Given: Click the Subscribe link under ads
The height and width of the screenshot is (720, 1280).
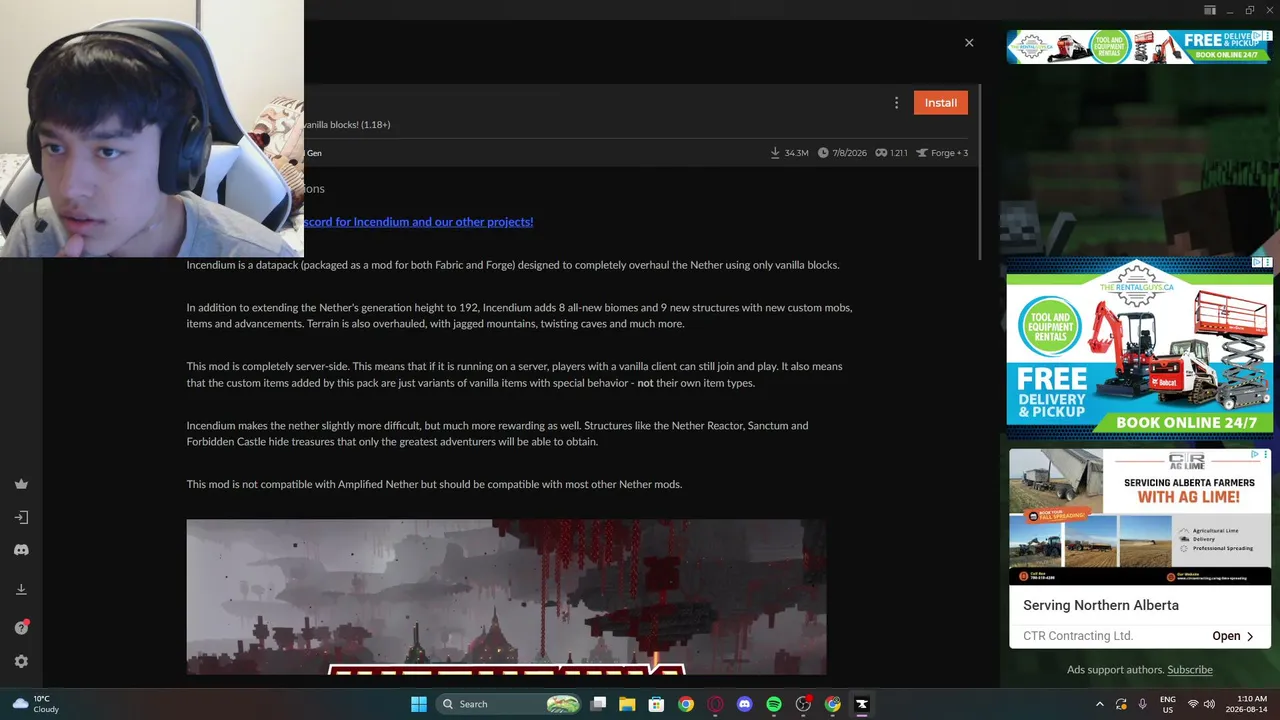Looking at the screenshot, I should point(1190,670).
